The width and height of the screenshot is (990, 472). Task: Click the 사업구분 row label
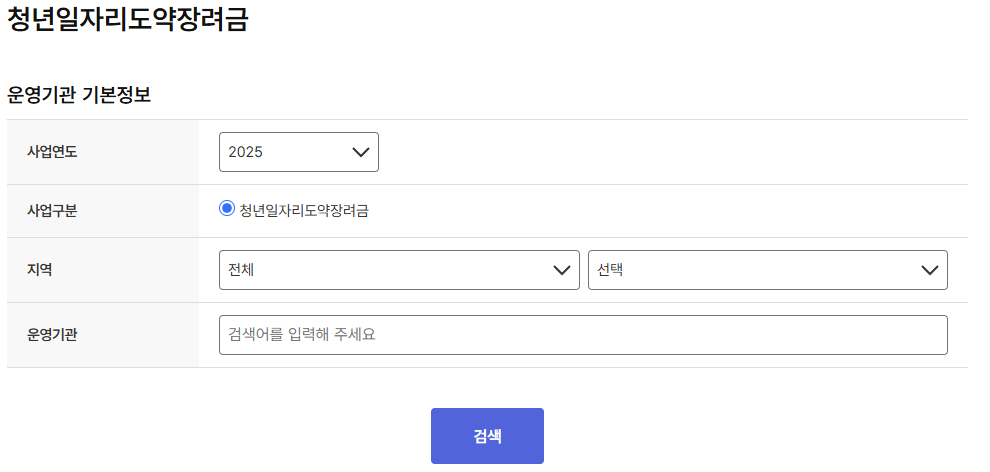point(52,211)
